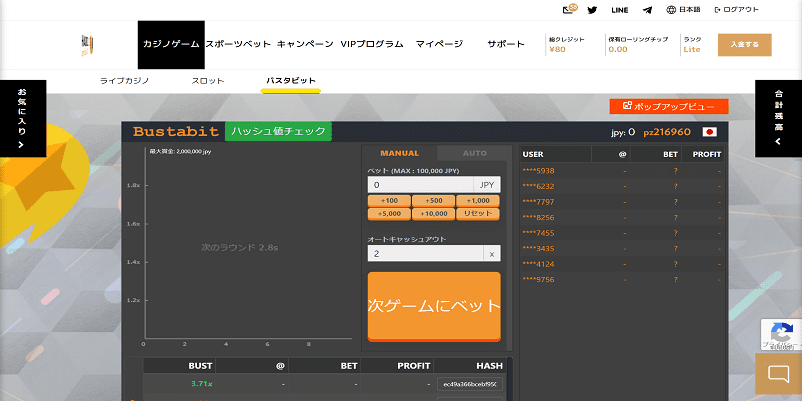Viewport: 802px width, 401px height.
Task: Switch to the ライブカジノ tab
Action: (x=124, y=81)
